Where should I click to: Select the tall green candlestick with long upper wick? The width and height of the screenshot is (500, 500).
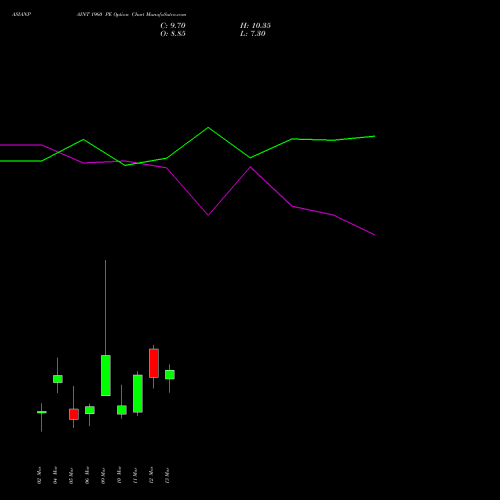[106, 375]
